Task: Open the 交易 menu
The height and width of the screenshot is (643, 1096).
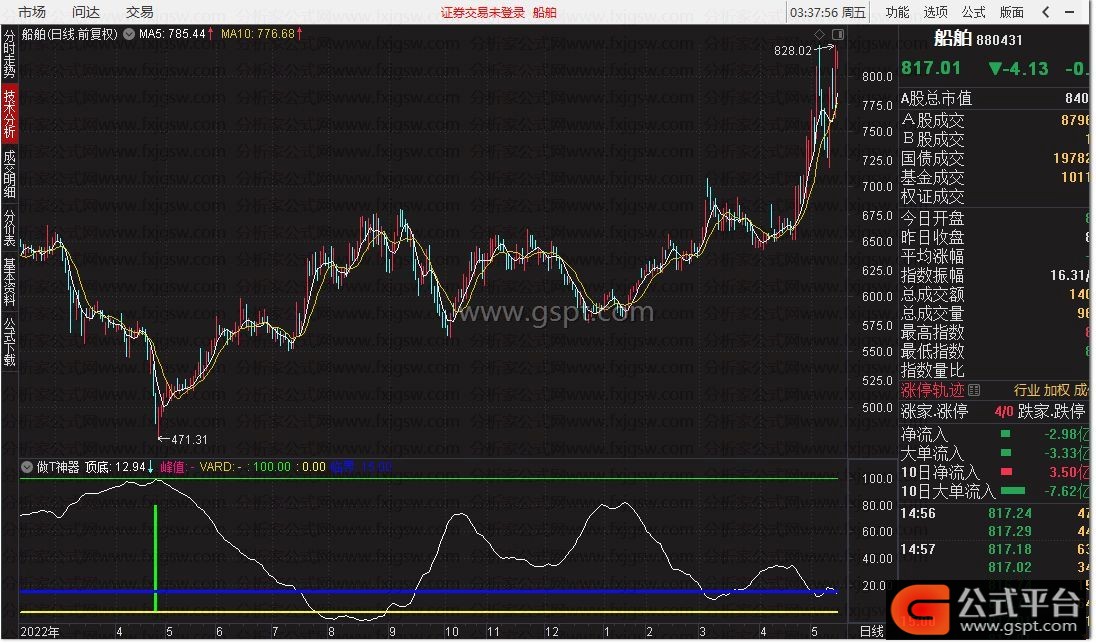Action: click(x=139, y=12)
